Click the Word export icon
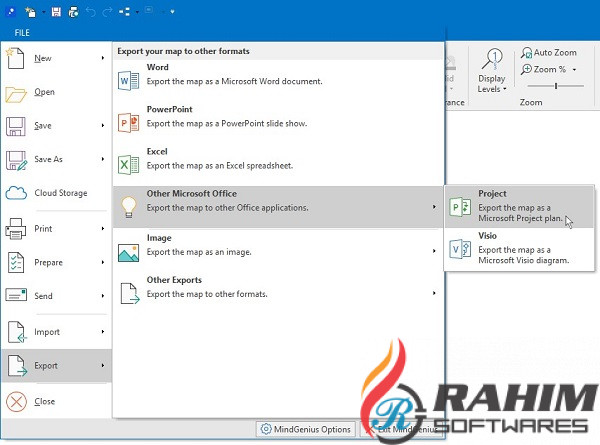 pos(129,80)
